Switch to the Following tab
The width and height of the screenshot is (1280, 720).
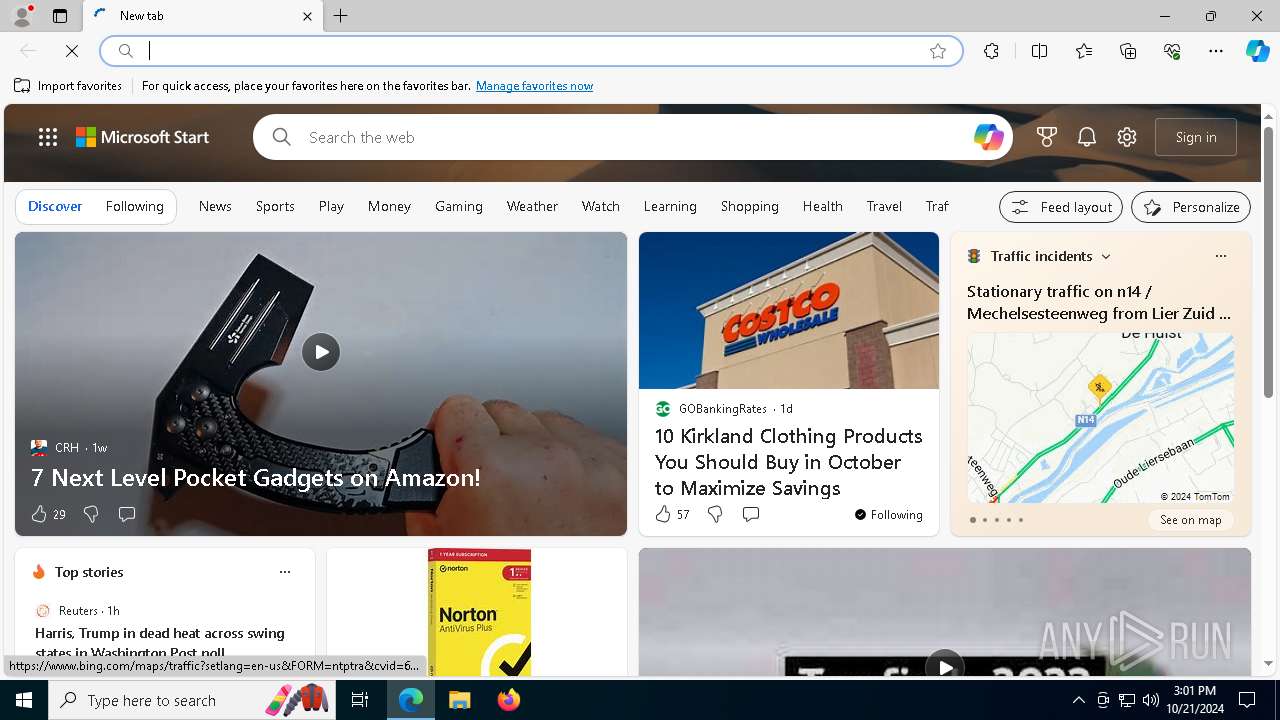click(134, 206)
